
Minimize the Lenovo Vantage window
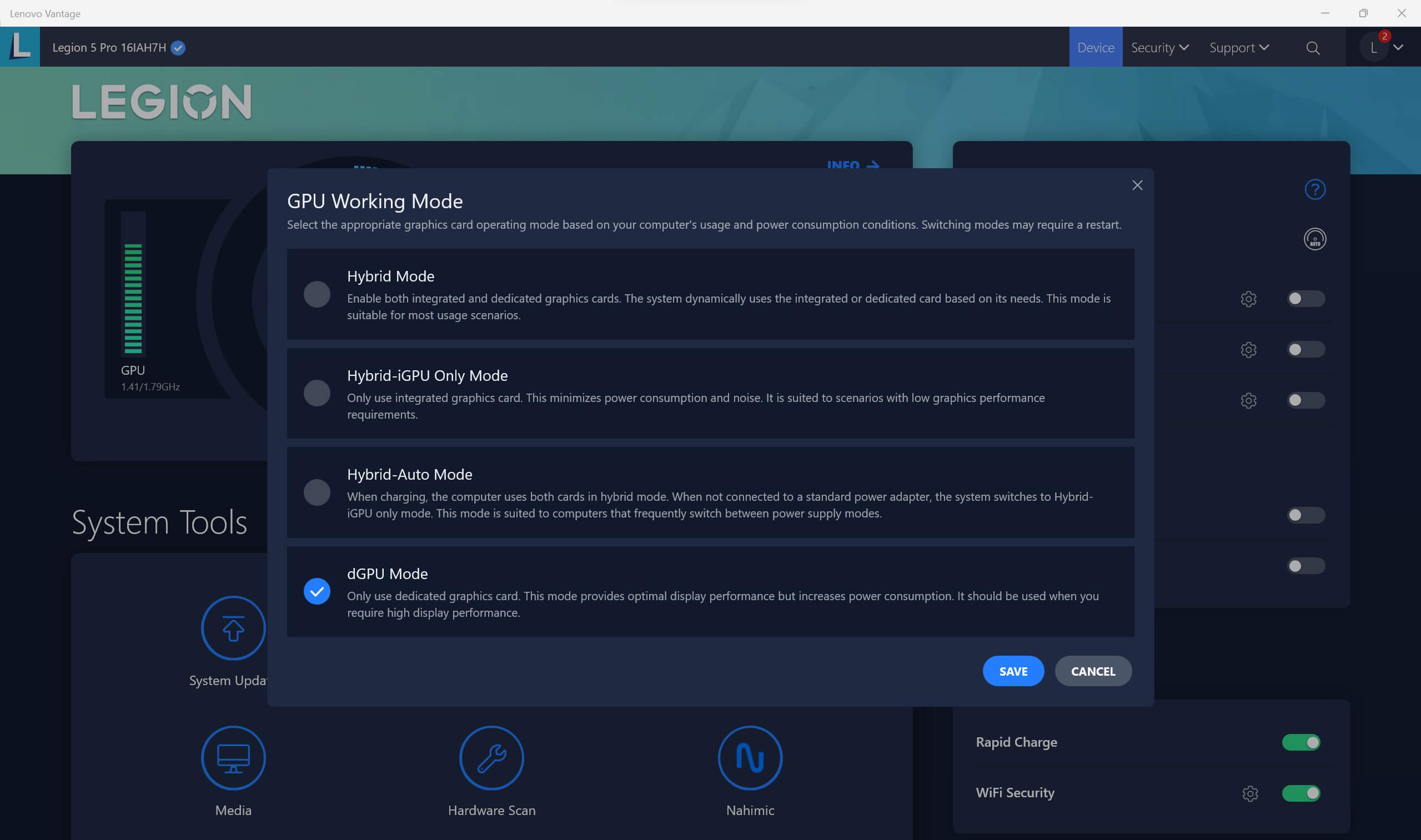point(1325,13)
